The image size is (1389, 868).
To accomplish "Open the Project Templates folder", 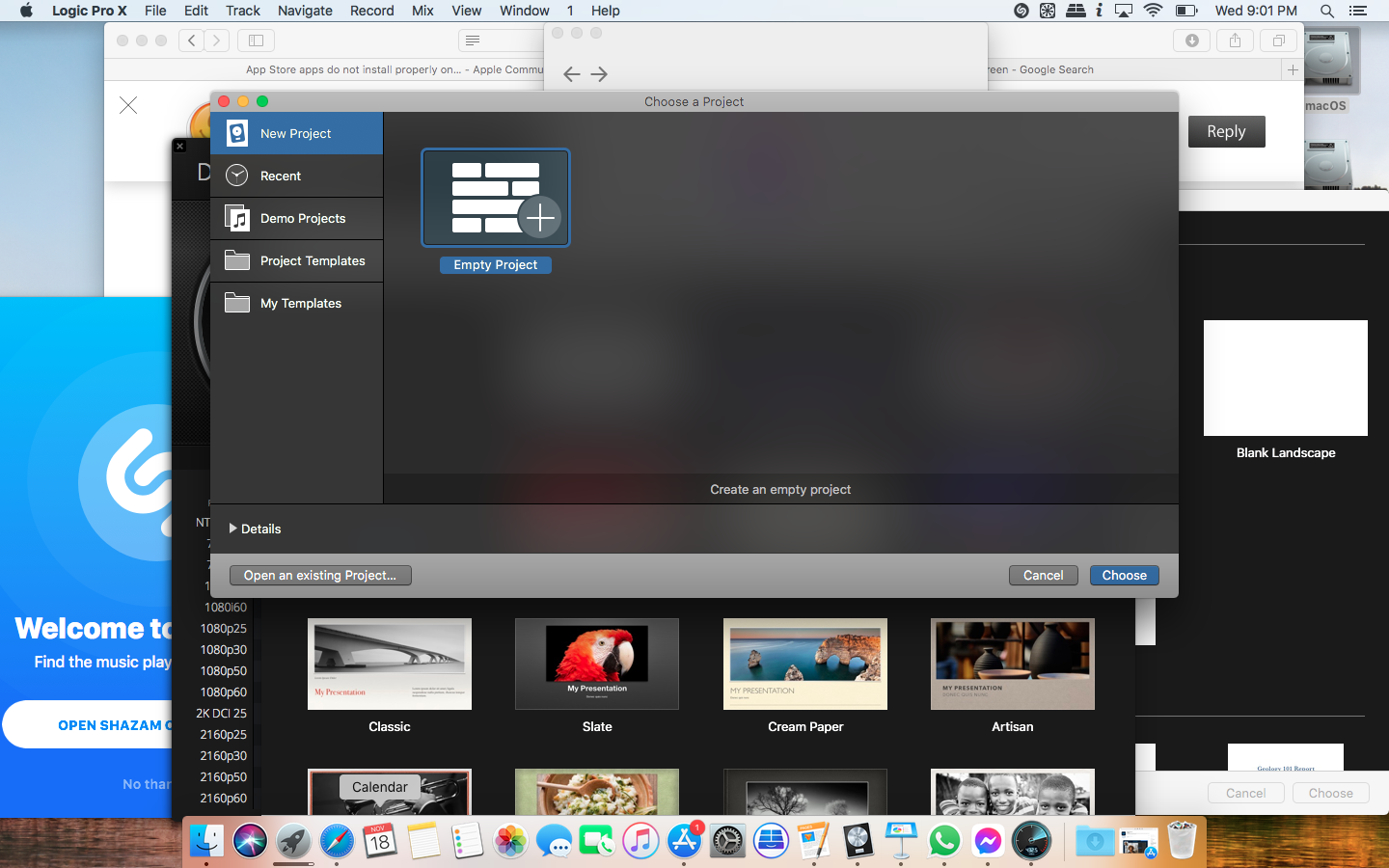I will (x=297, y=260).
